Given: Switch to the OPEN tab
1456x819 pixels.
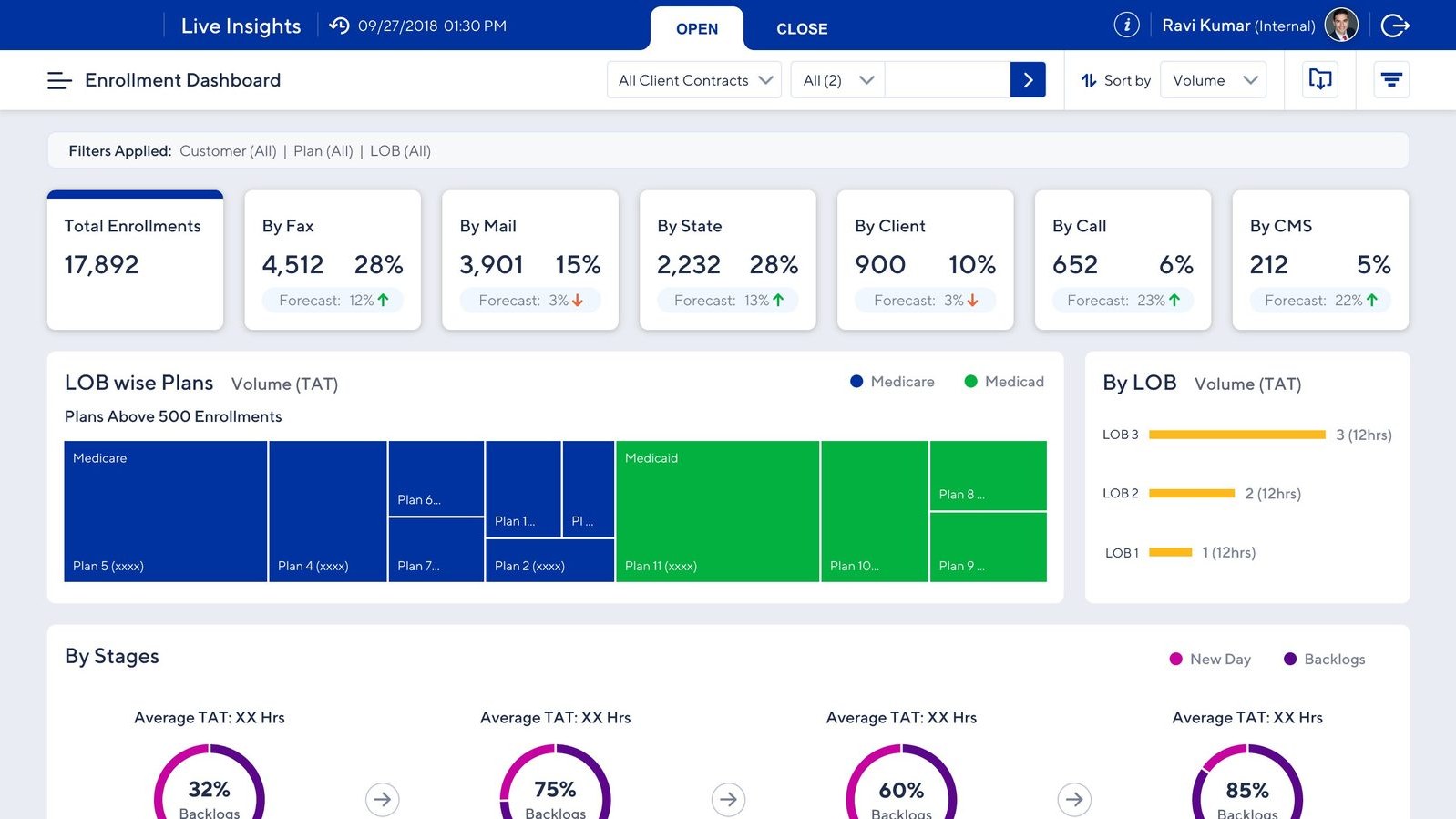Looking at the screenshot, I should 697,28.
